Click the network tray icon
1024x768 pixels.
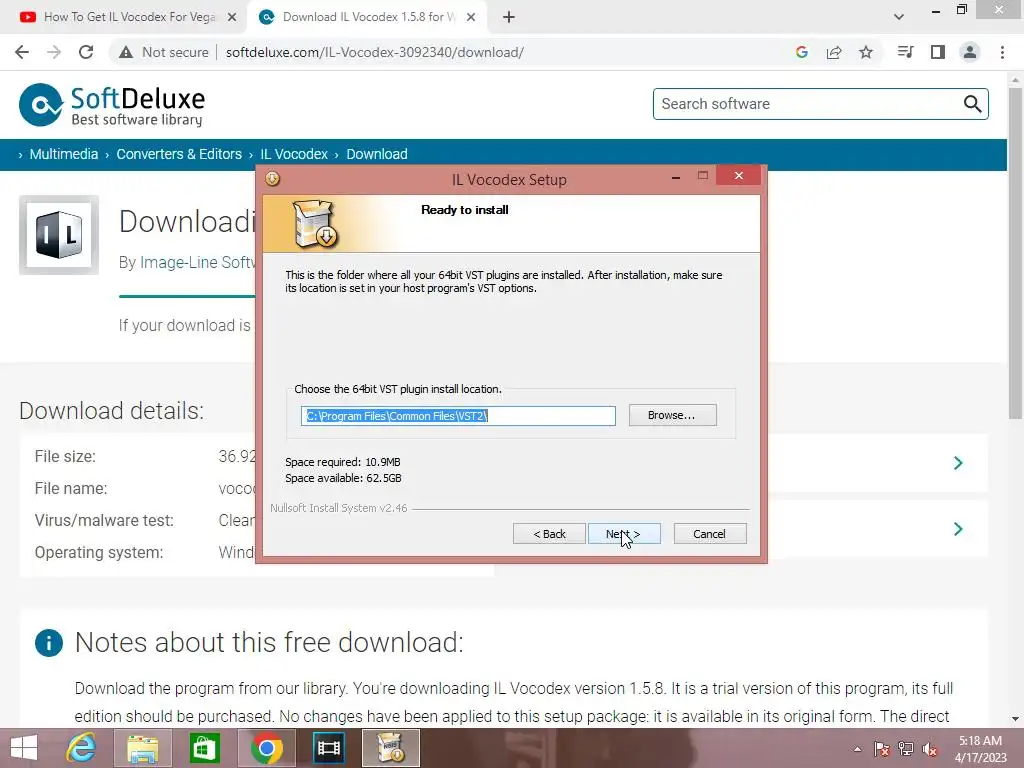(906, 749)
